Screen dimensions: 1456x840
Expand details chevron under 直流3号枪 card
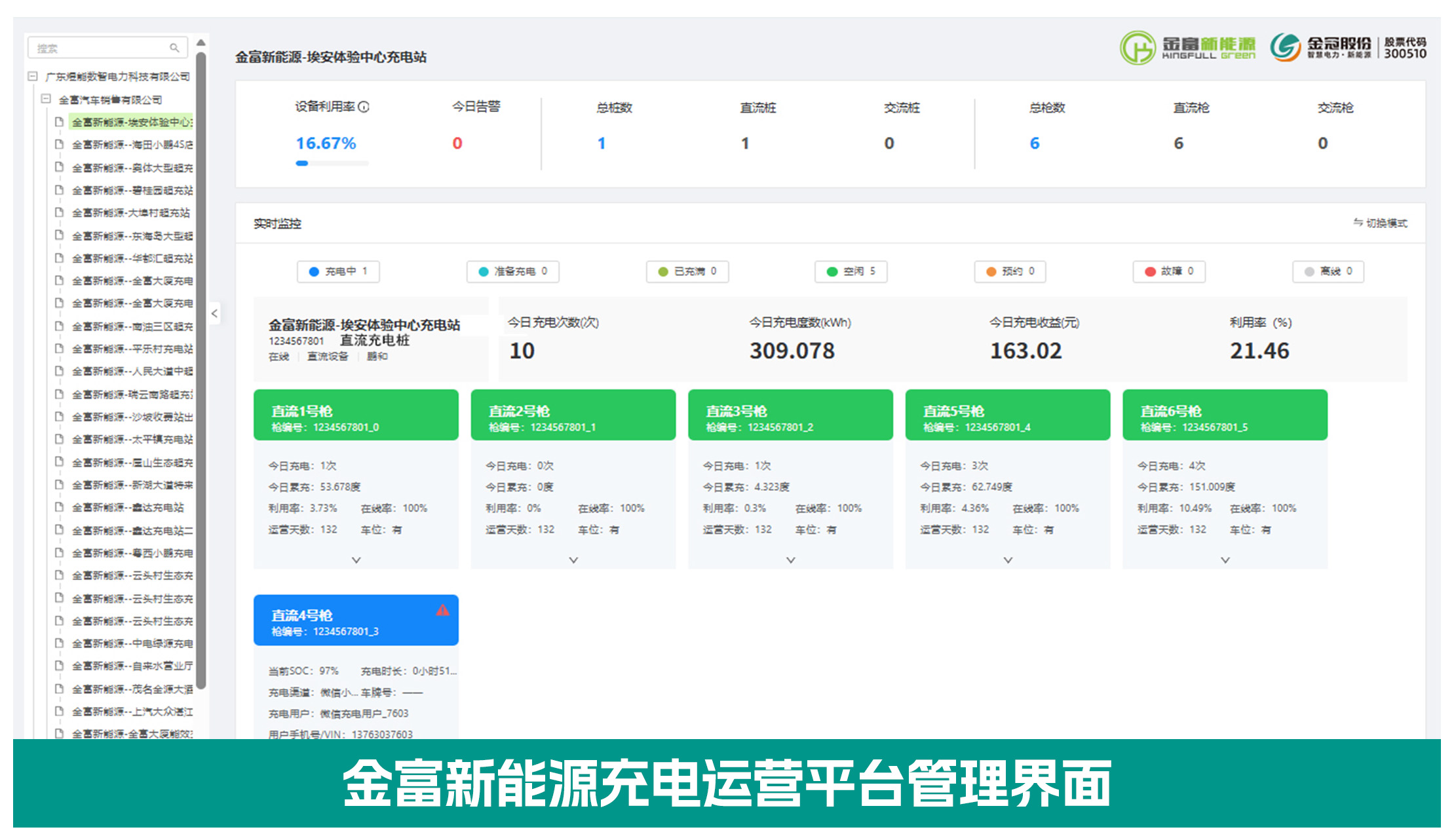pyautogui.click(x=791, y=560)
